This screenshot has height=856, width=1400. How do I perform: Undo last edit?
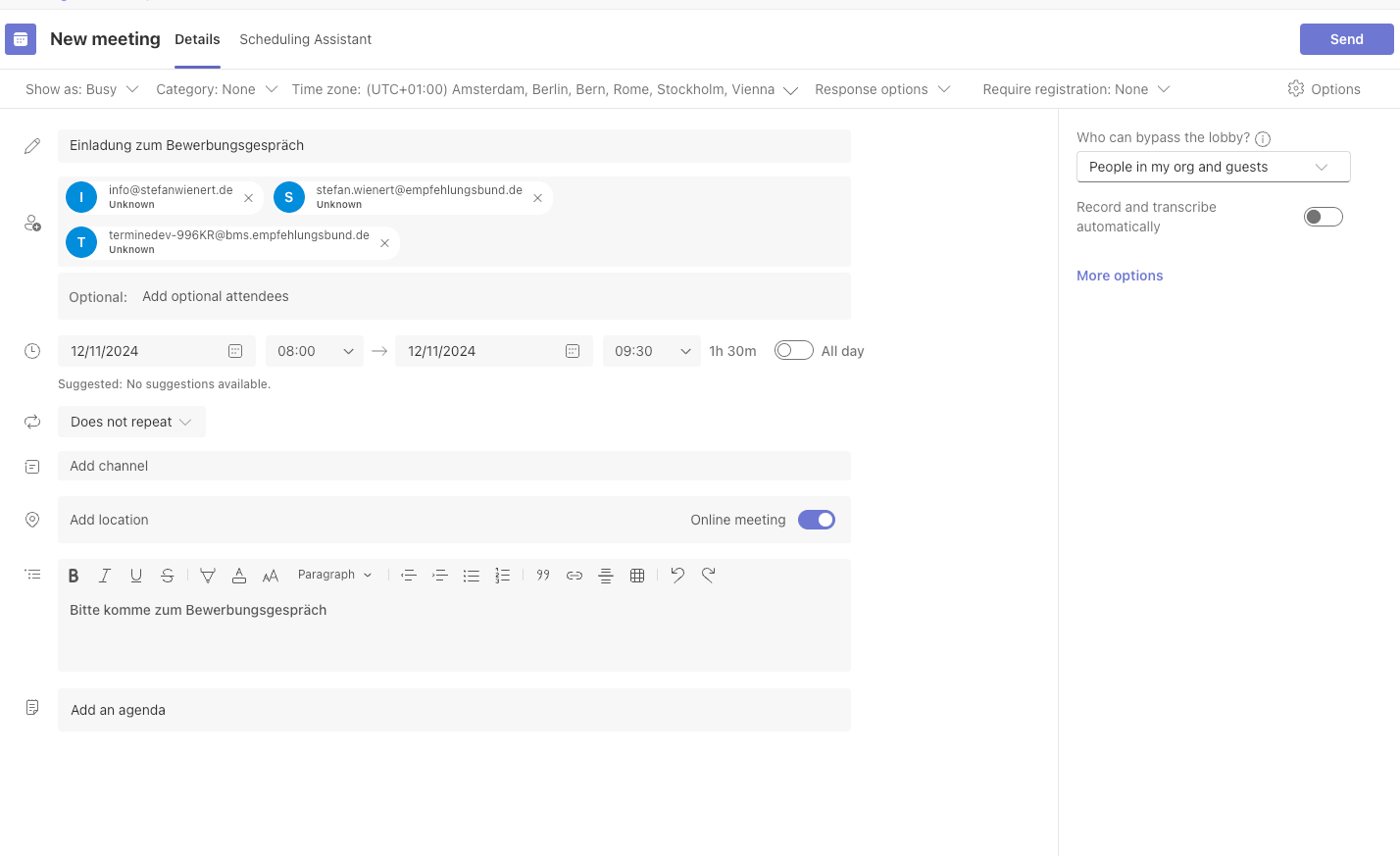pyautogui.click(x=677, y=575)
